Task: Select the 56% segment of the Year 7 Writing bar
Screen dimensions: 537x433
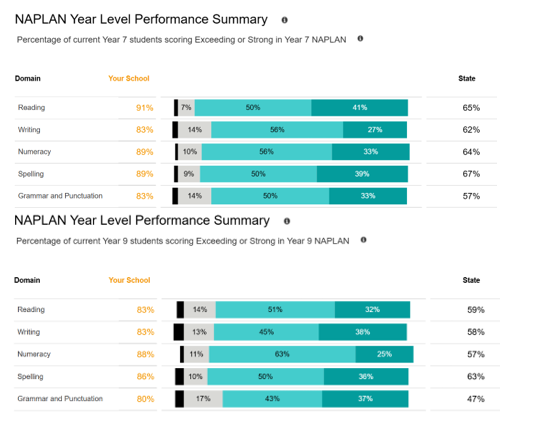Action: tap(277, 130)
